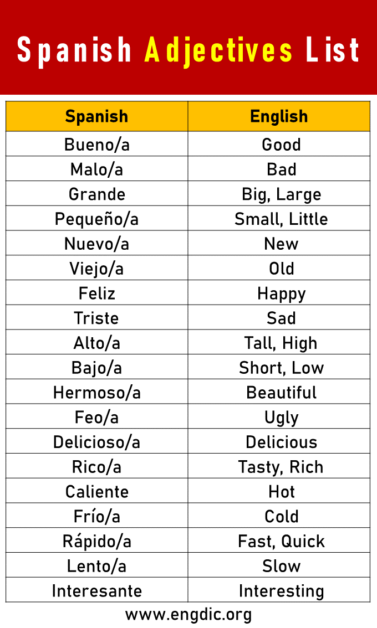377x628 pixels.
Task: Click the English column header
Action: pos(279,117)
